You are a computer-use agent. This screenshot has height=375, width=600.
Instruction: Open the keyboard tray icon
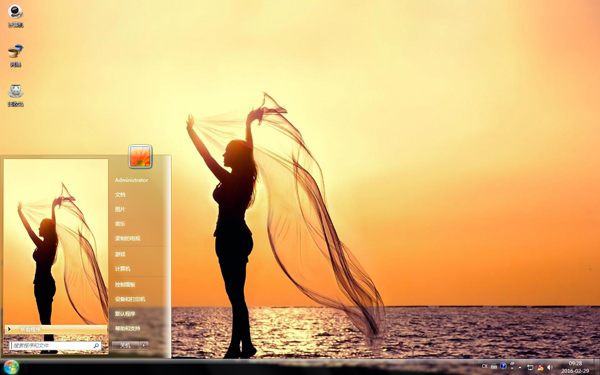point(494,367)
